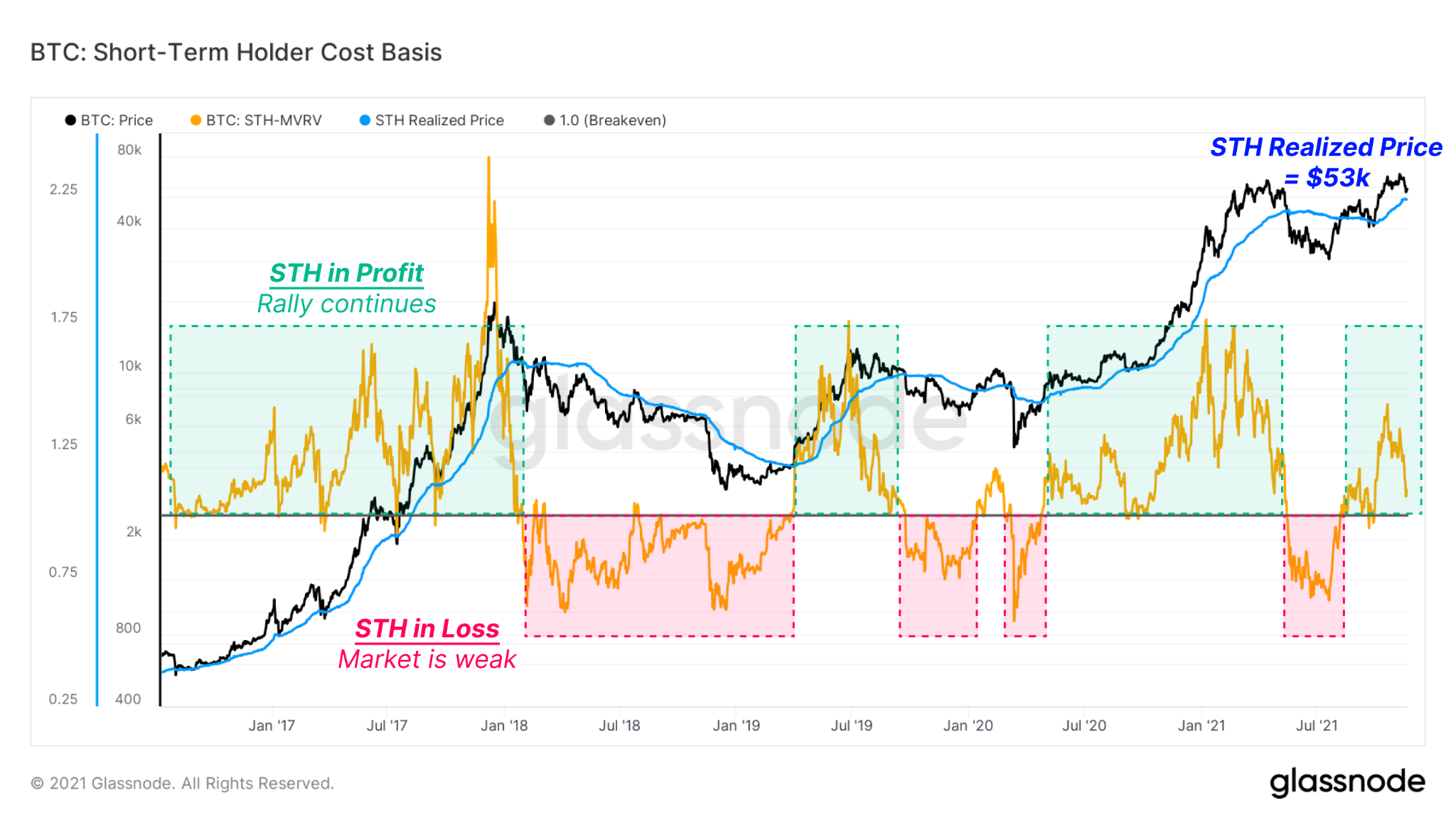1456x820 pixels.
Task: Click the chart title Short-Term Holder Cost Basis
Action: pyautogui.click(x=236, y=53)
